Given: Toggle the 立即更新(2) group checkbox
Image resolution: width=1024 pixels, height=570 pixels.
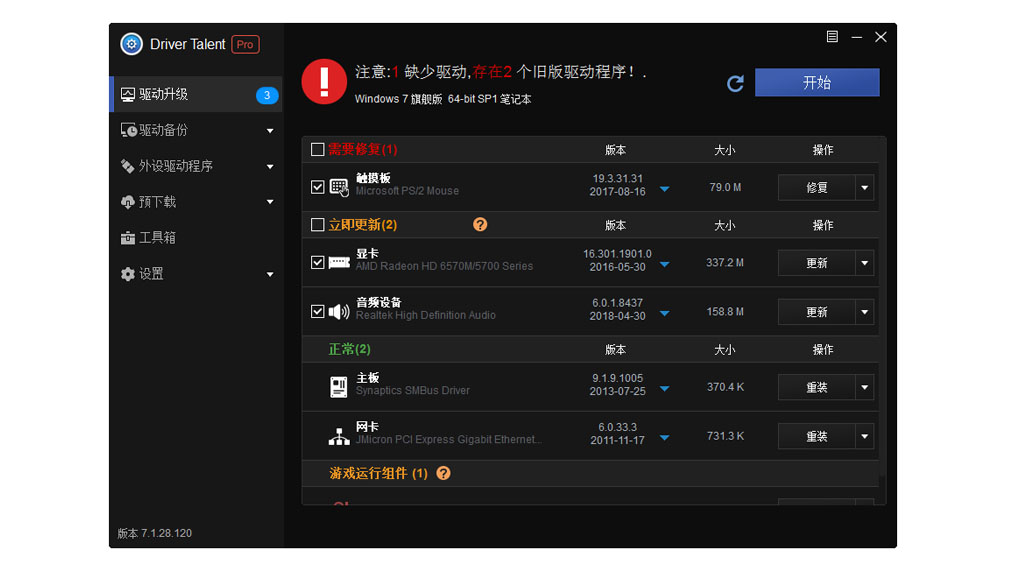Looking at the screenshot, I should click(317, 225).
